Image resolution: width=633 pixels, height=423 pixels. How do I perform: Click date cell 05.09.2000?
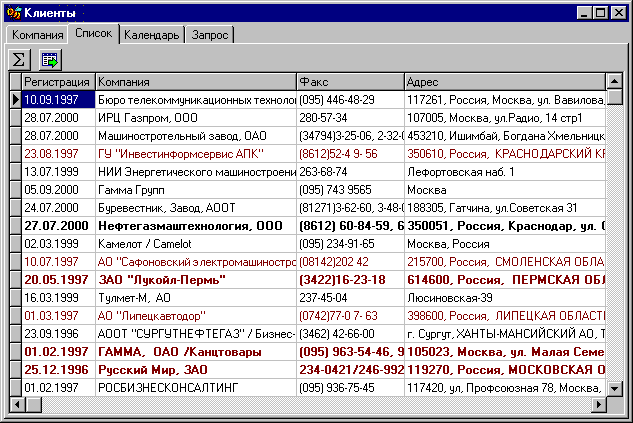click(x=59, y=190)
